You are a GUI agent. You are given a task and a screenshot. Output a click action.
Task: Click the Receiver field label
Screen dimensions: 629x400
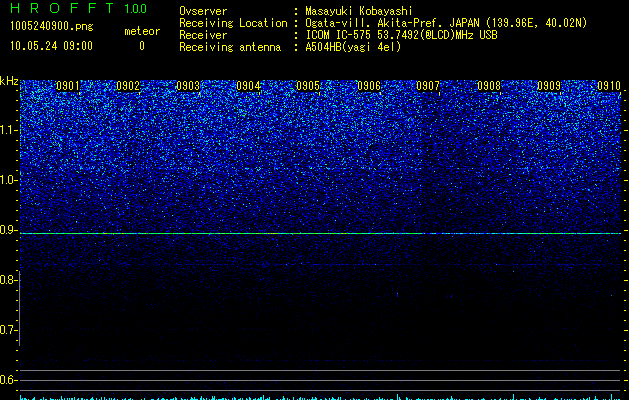tap(203, 35)
